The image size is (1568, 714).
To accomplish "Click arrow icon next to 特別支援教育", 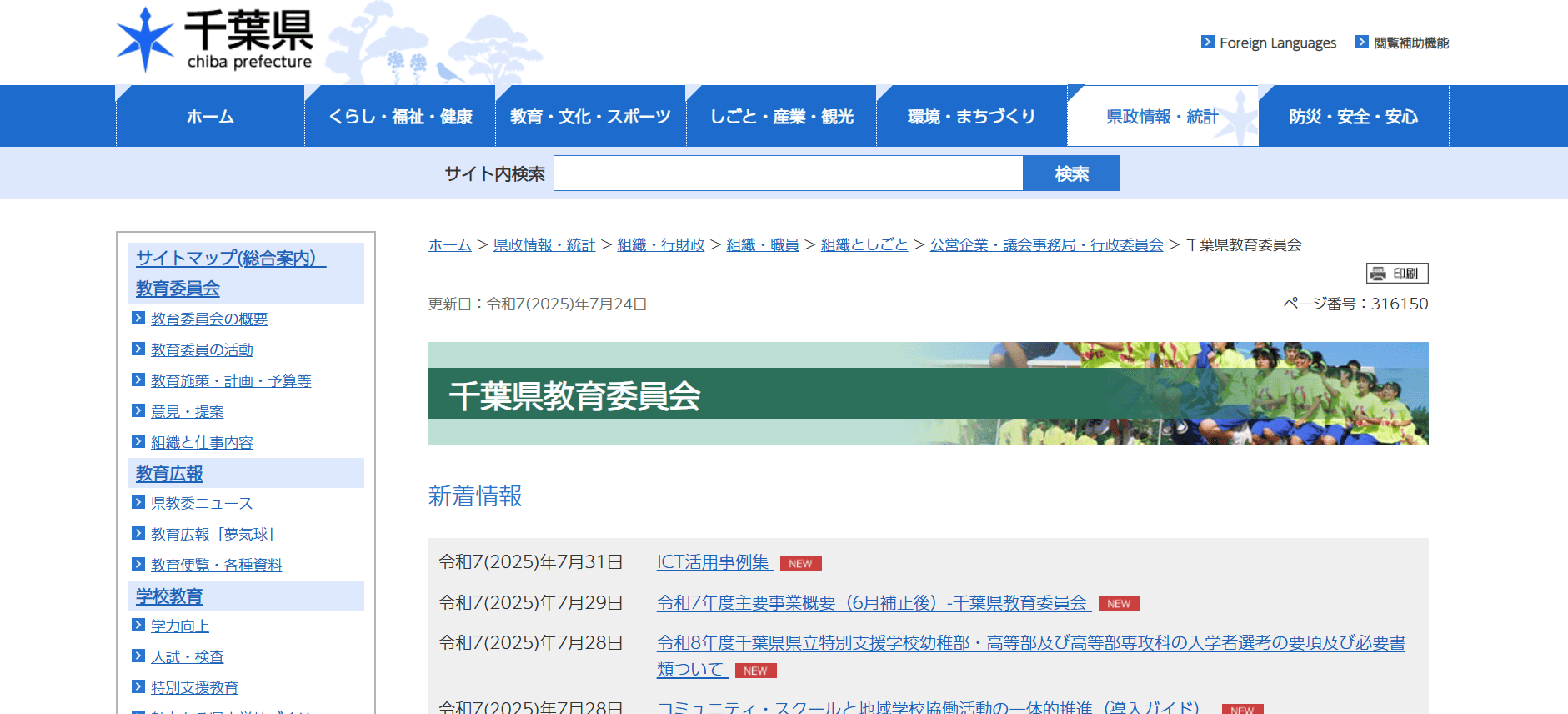I will (138, 686).
